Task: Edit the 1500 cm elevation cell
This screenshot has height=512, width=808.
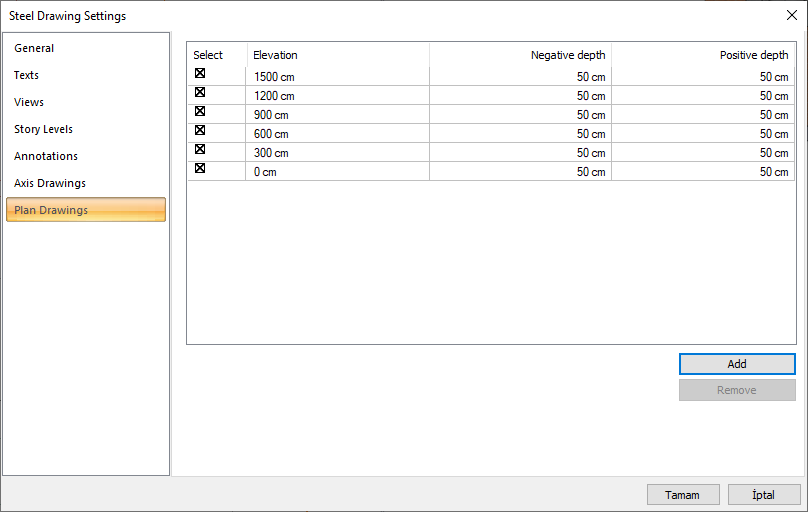Action: (338, 77)
